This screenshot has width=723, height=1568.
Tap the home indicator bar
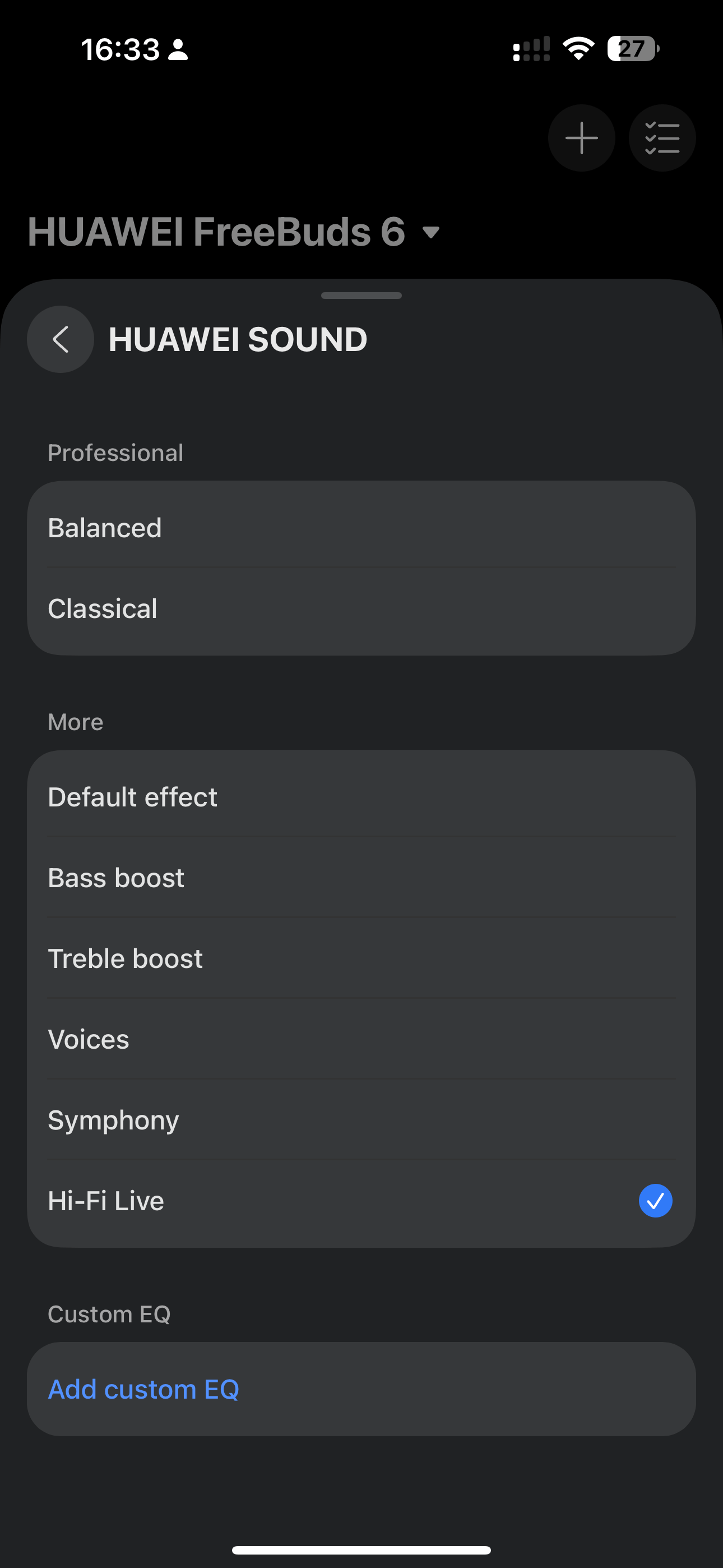tap(361, 1549)
